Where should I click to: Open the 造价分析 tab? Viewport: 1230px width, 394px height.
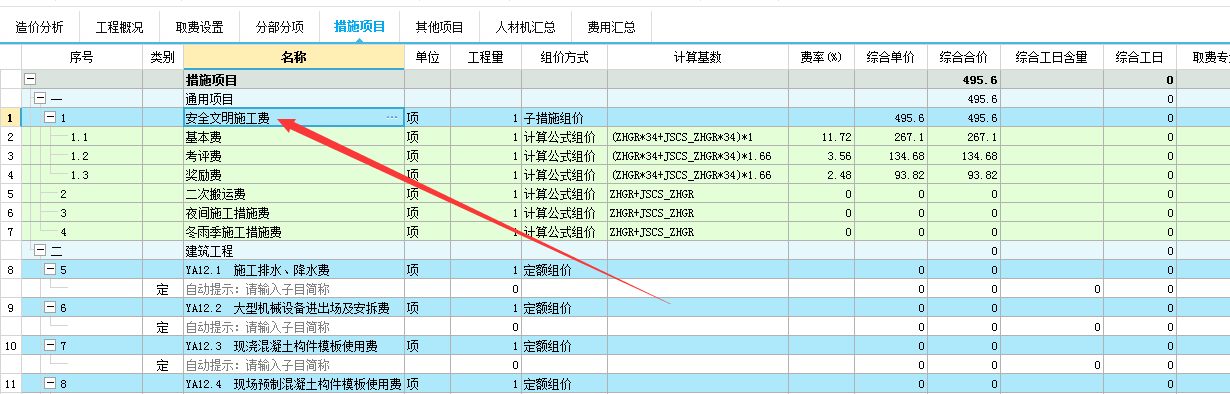[x=40, y=27]
